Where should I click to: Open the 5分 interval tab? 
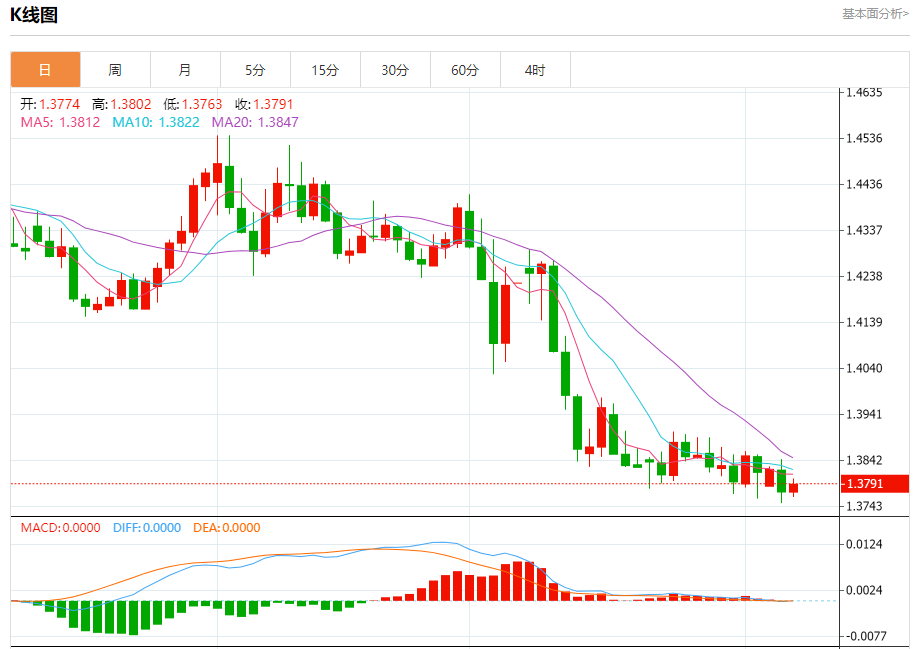point(255,70)
